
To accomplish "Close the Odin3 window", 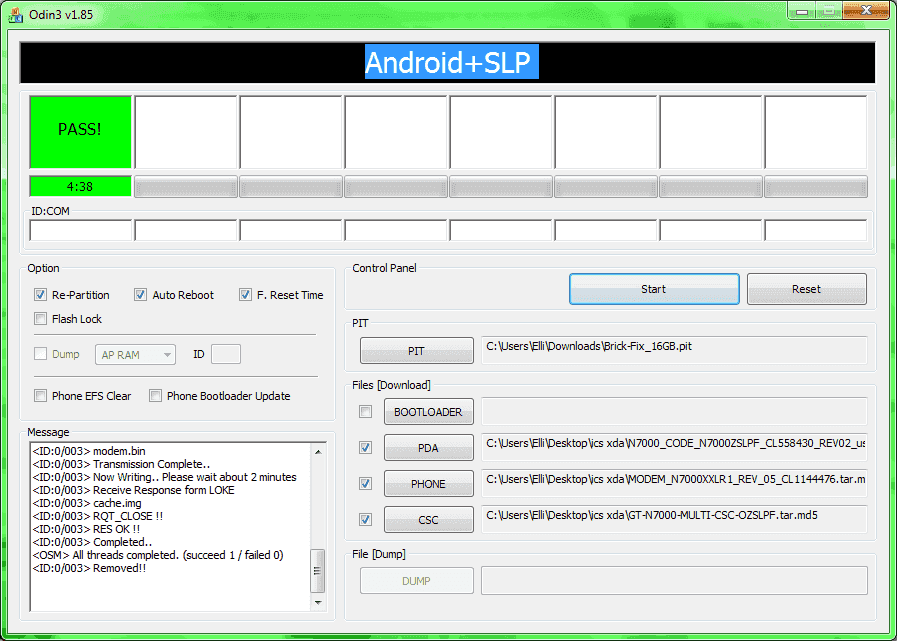I will click(x=866, y=10).
